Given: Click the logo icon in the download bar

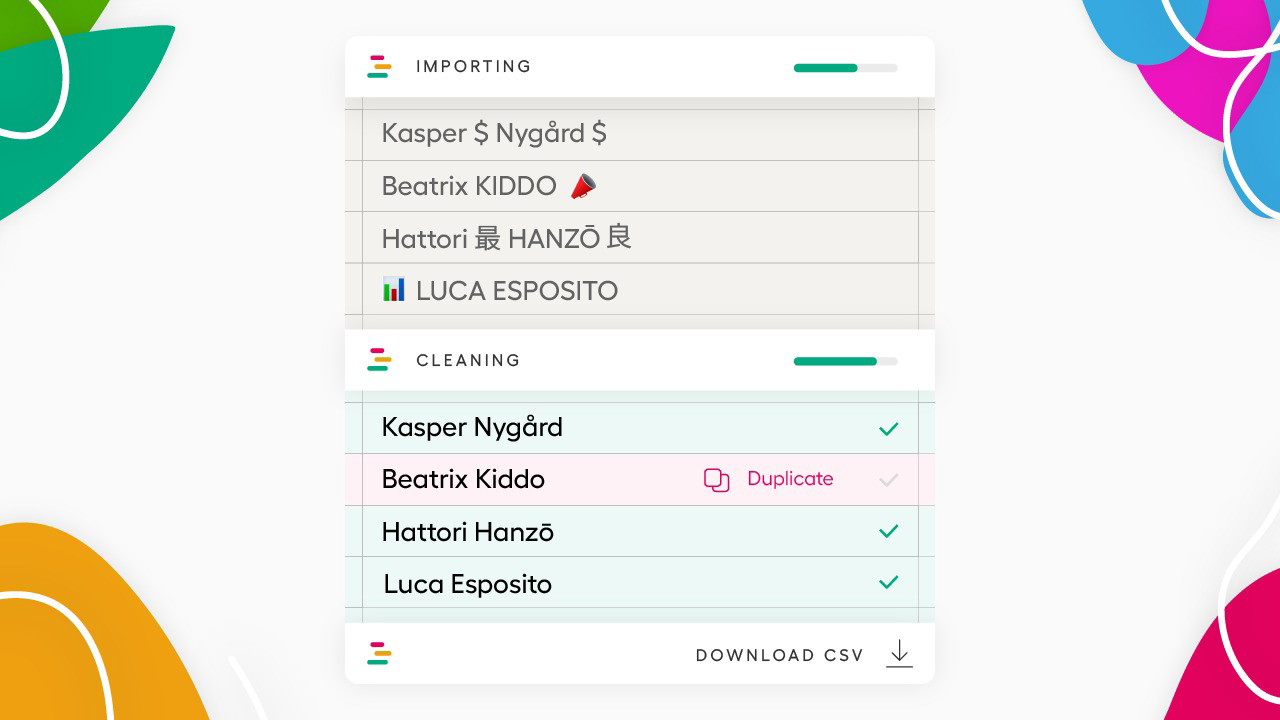Looking at the screenshot, I should (x=378, y=654).
